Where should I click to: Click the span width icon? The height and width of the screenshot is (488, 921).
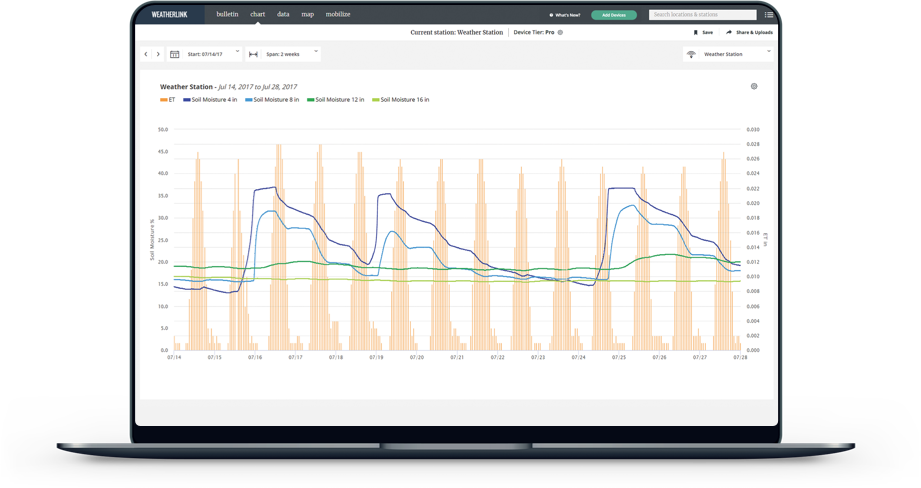(253, 54)
